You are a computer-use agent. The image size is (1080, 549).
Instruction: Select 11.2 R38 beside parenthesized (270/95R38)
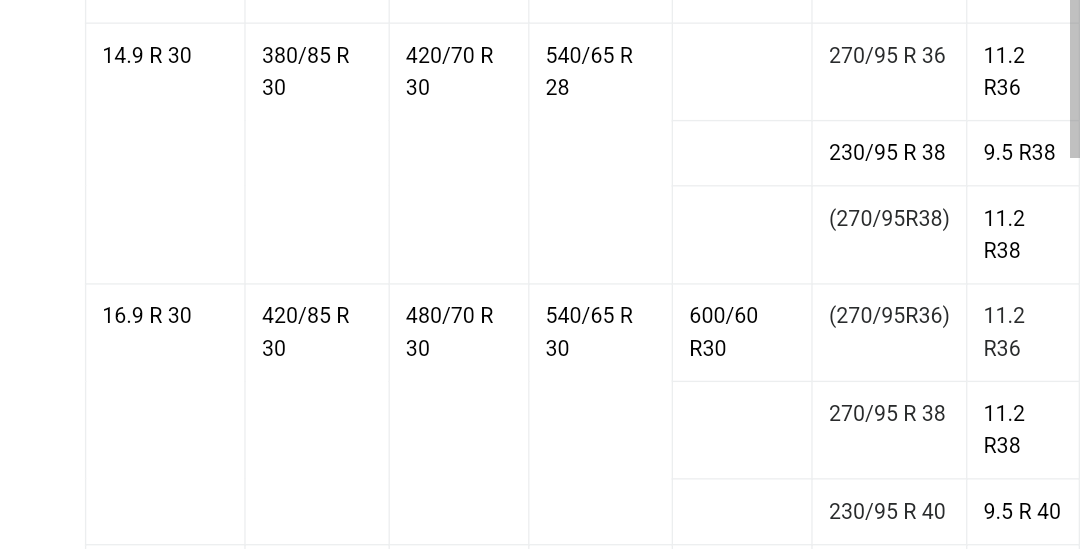1004,234
